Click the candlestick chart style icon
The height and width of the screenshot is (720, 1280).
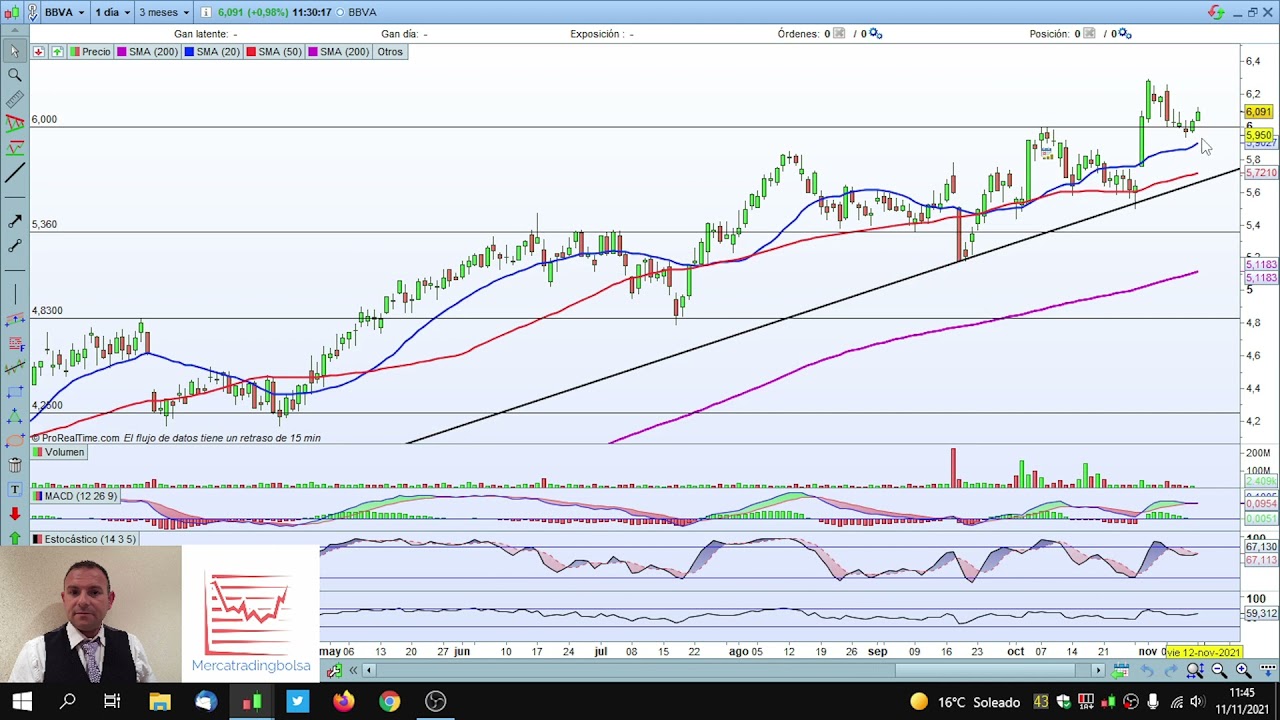(12, 12)
